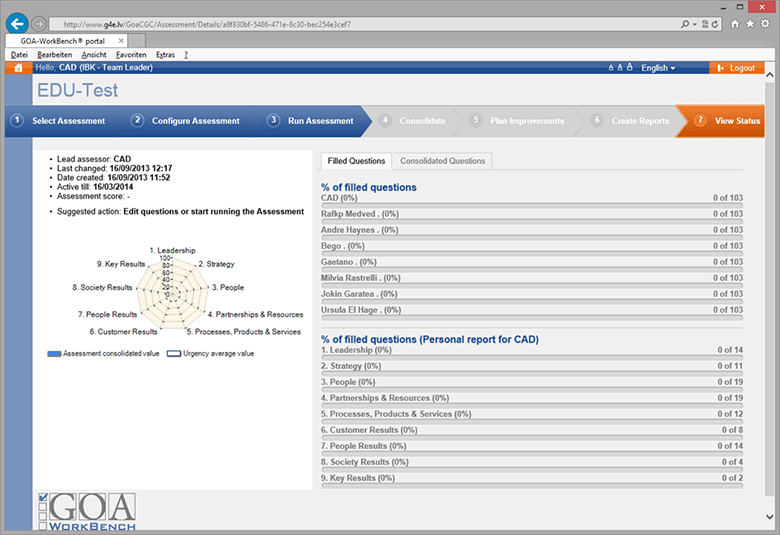Open the Ansicht menu
The width and height of the screenshot is (780, 535).
point(94,54)
